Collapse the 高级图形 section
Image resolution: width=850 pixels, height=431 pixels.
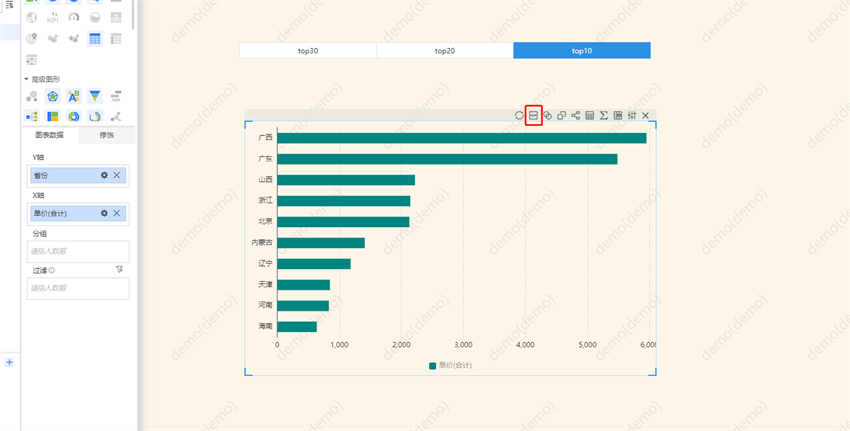point(27,79)
